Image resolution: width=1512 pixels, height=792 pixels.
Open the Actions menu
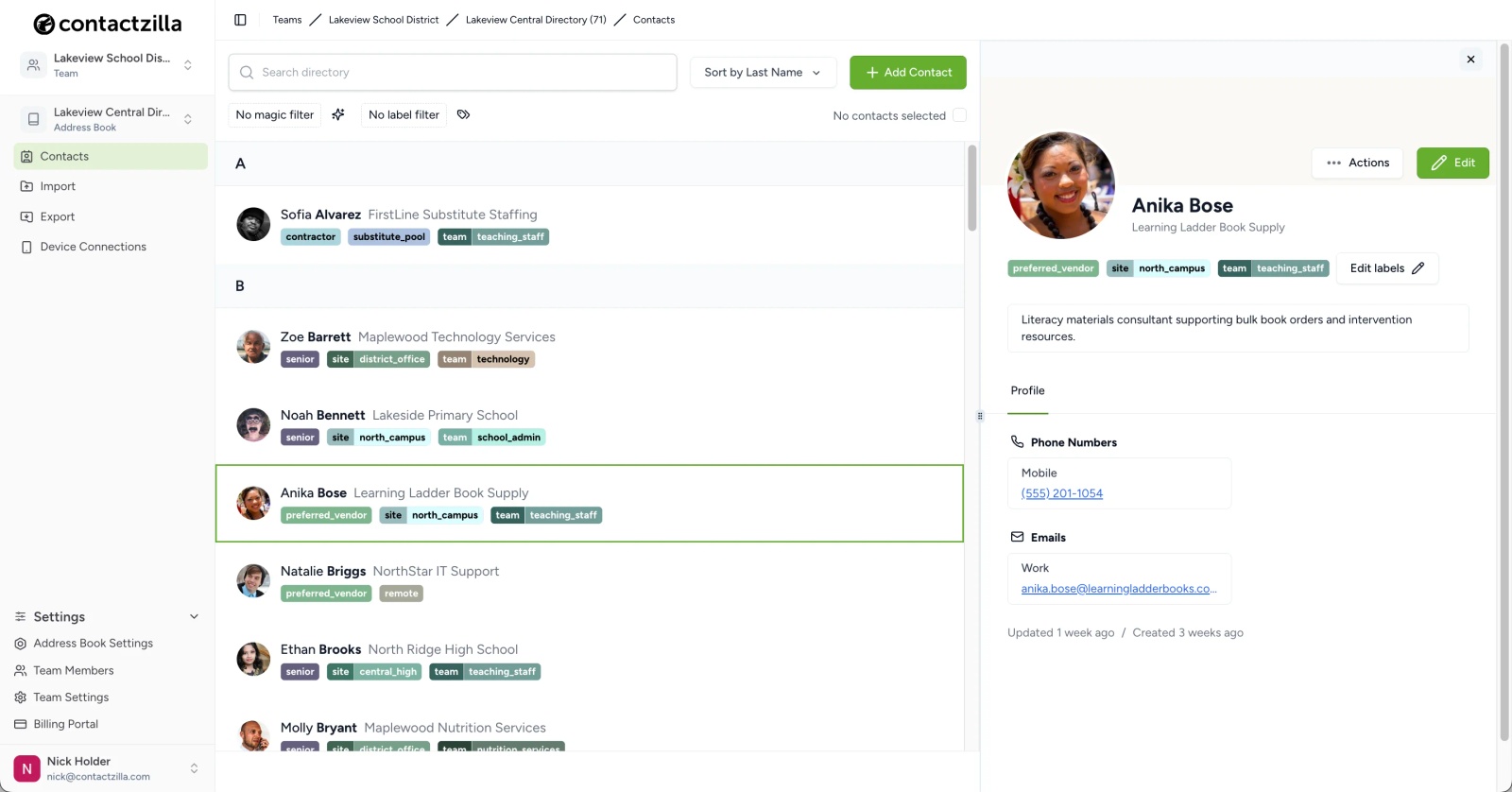point(1357,163)
